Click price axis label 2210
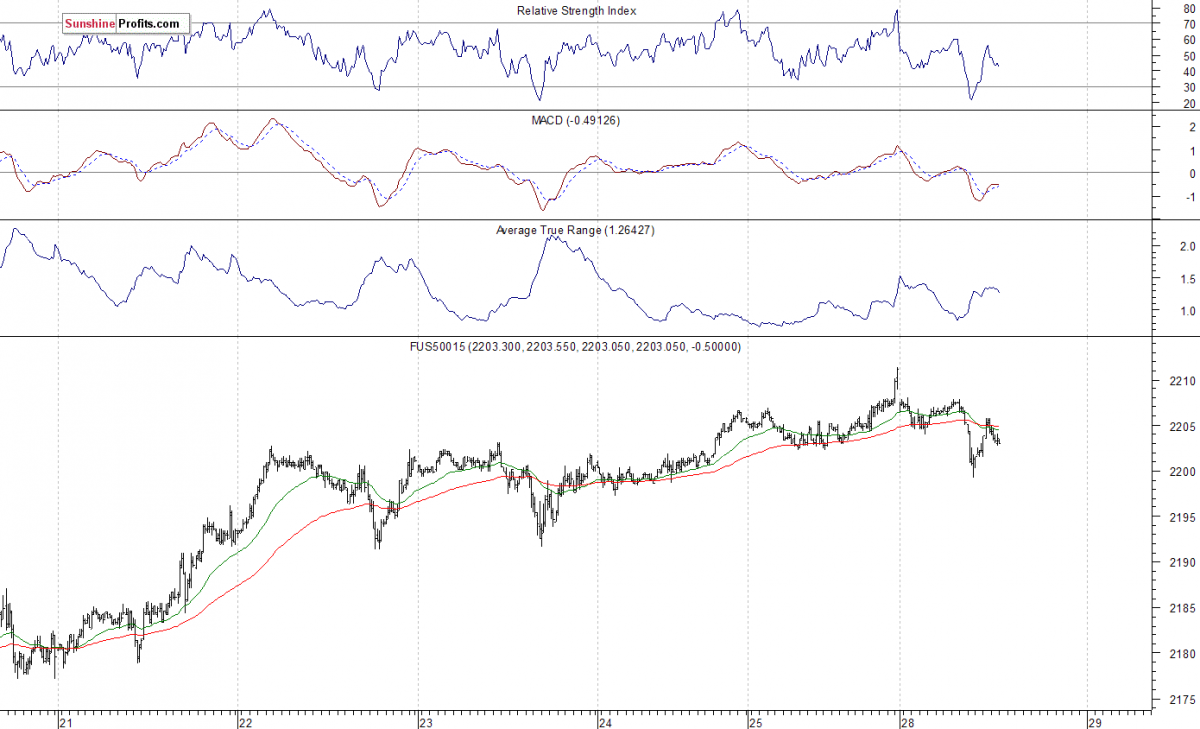Image resolution: width=1200 pixels, height=729 pixels. 1181,381
